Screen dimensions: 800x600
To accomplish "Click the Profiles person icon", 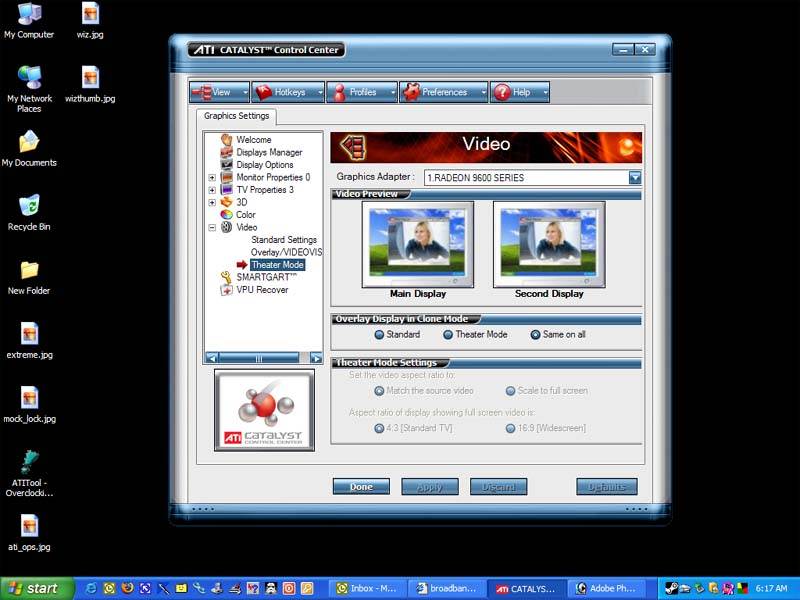I will pyautogui.click(x=339, y=92).
